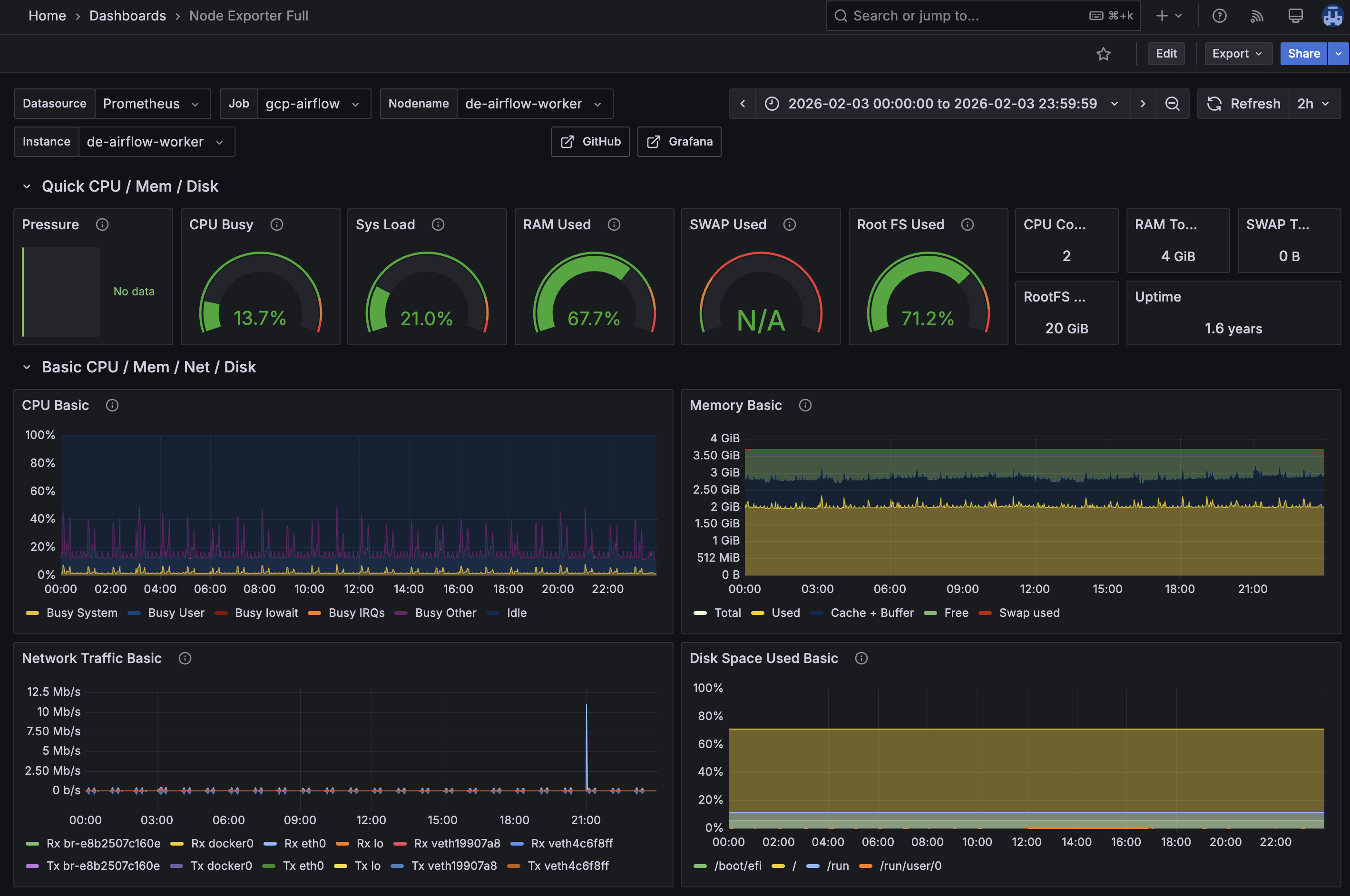Screen dimensions: 1350x896
Task: Click the user avatar profile icon
Action: click(x=1332, y=15)
